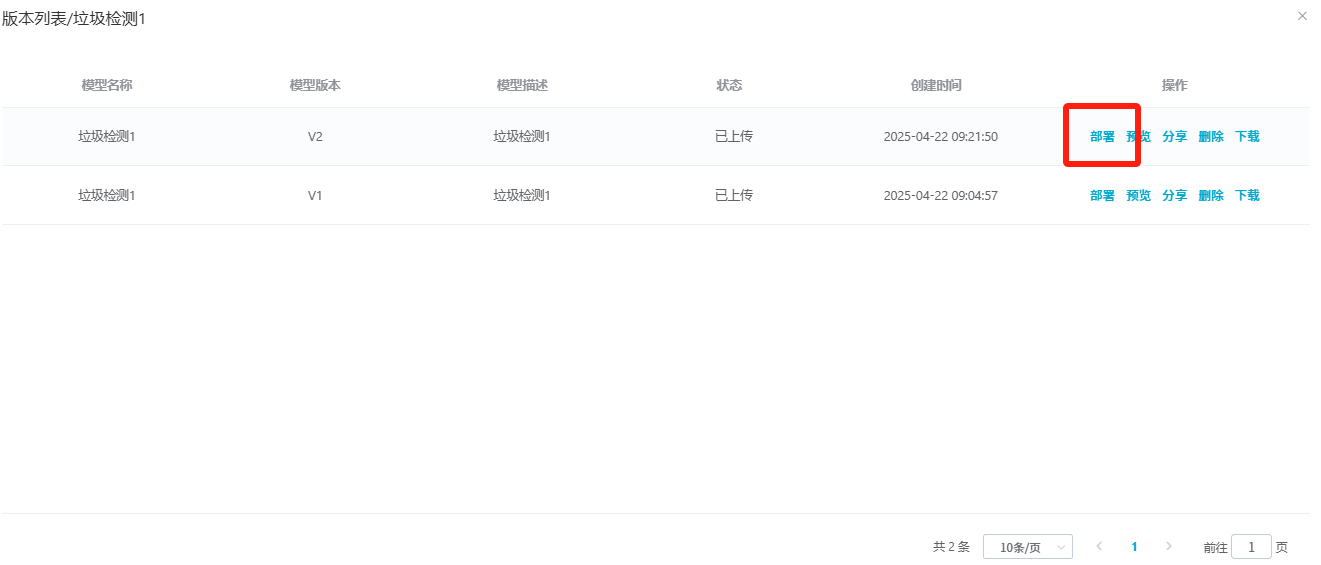Open 预览 for version V1
Viewport: 1321px width, 565px height.
click(x=1138, y=196)
